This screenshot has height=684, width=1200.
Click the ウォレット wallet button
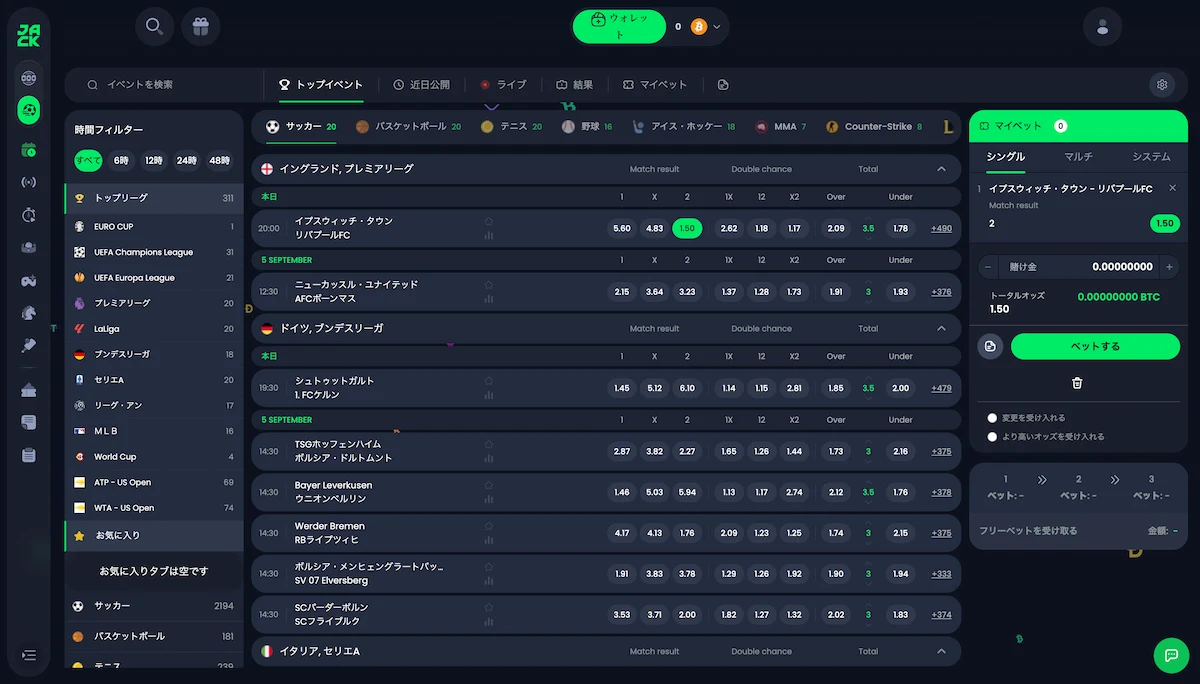619,26
